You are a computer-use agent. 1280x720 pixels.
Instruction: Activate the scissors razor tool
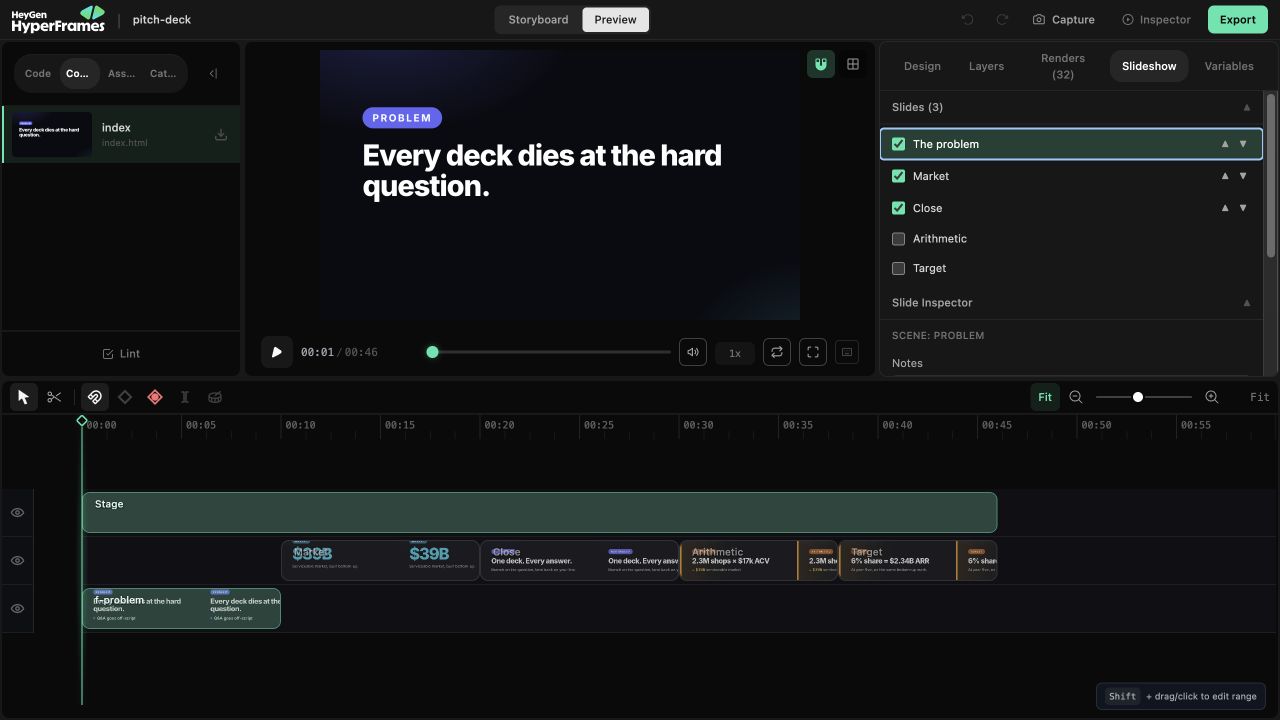[x=54, y=397]
